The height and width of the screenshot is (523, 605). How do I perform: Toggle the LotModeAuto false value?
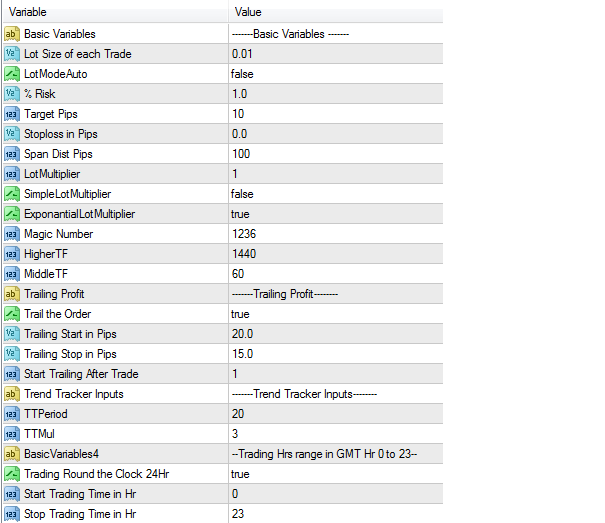242,74
